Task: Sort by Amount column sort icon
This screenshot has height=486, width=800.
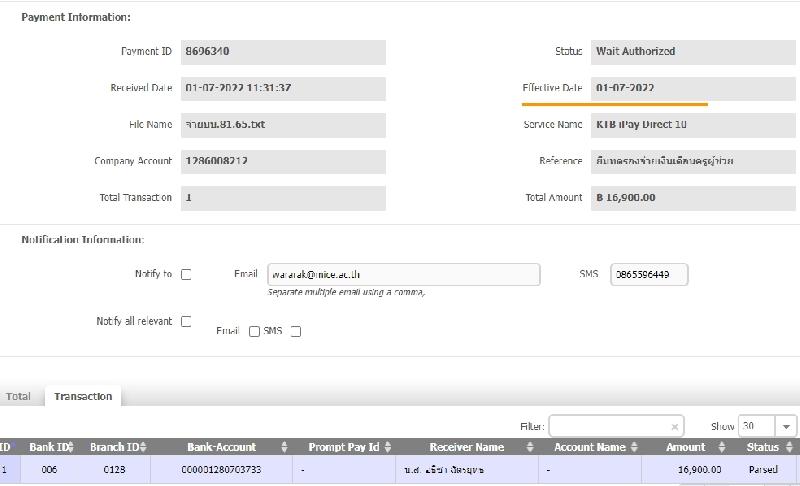Action: (724, 447)
